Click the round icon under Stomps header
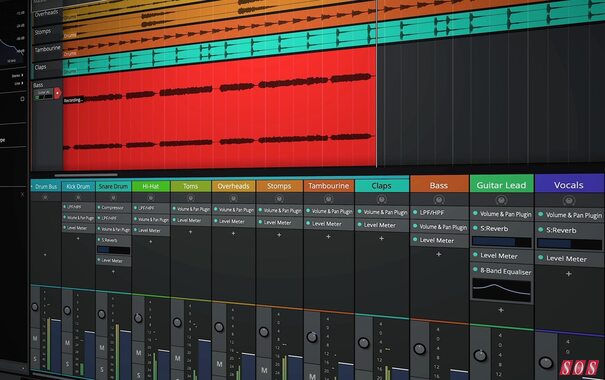Viewport: 605px width, 380px height. click(279, 199)
